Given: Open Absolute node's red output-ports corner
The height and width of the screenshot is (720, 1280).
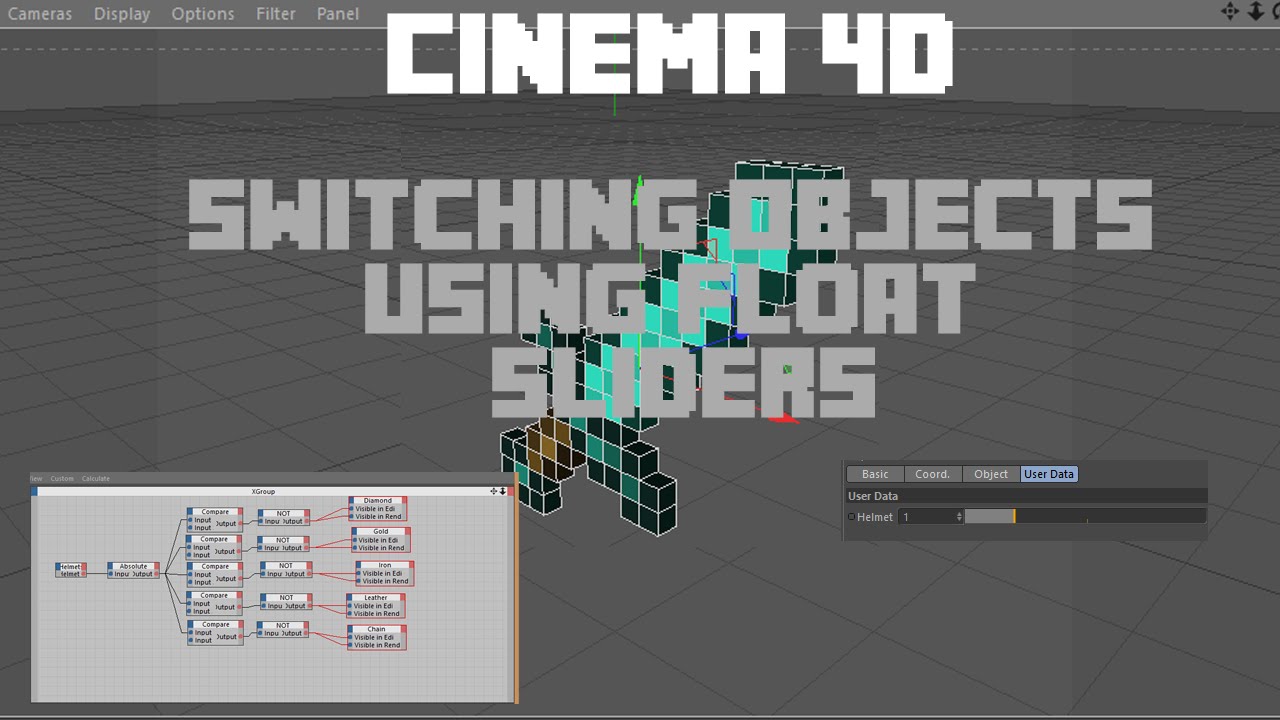Looking at the screenshot, I should (157, 566).
